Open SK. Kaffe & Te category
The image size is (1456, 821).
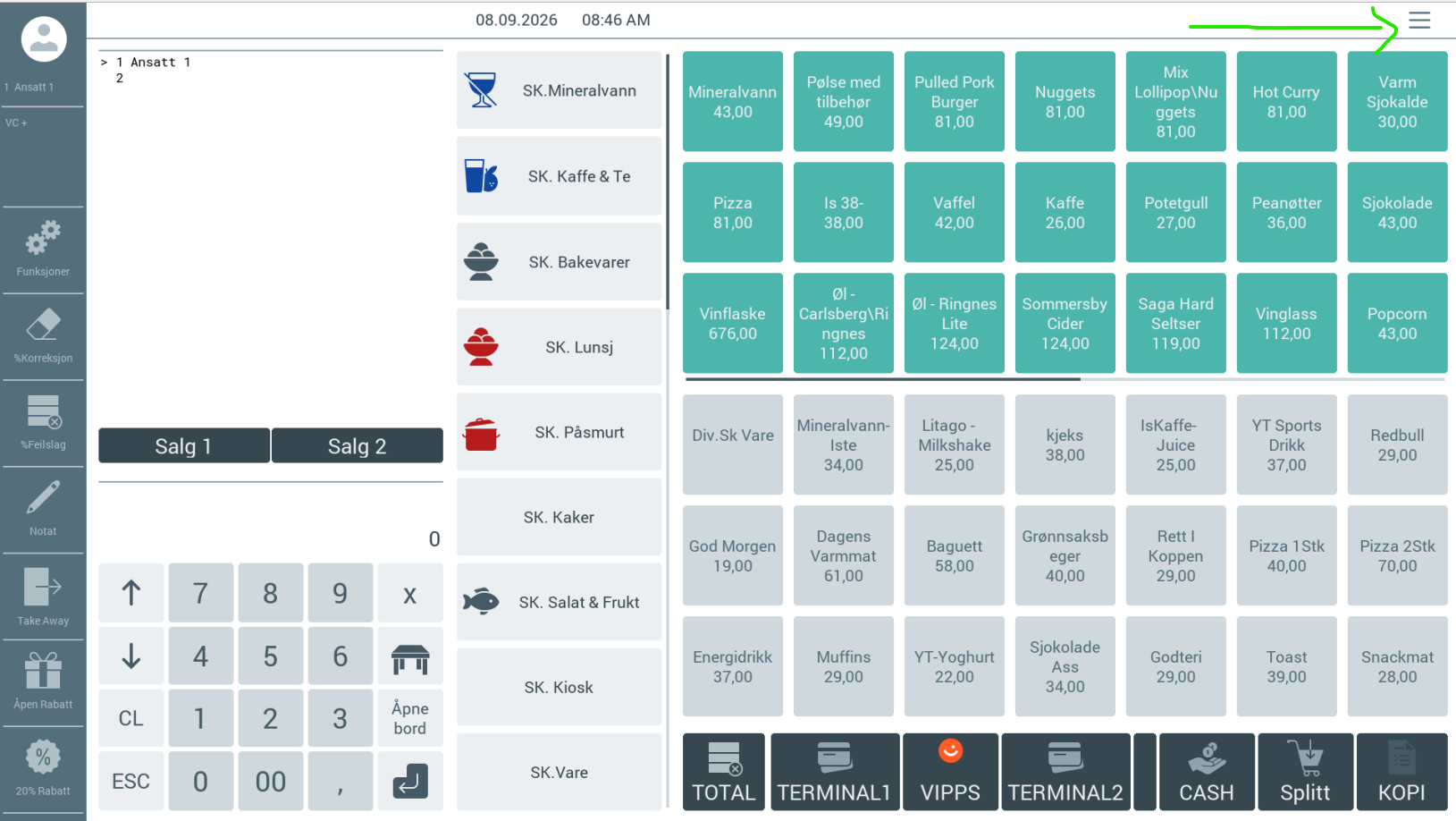click(x=560, y=176)
